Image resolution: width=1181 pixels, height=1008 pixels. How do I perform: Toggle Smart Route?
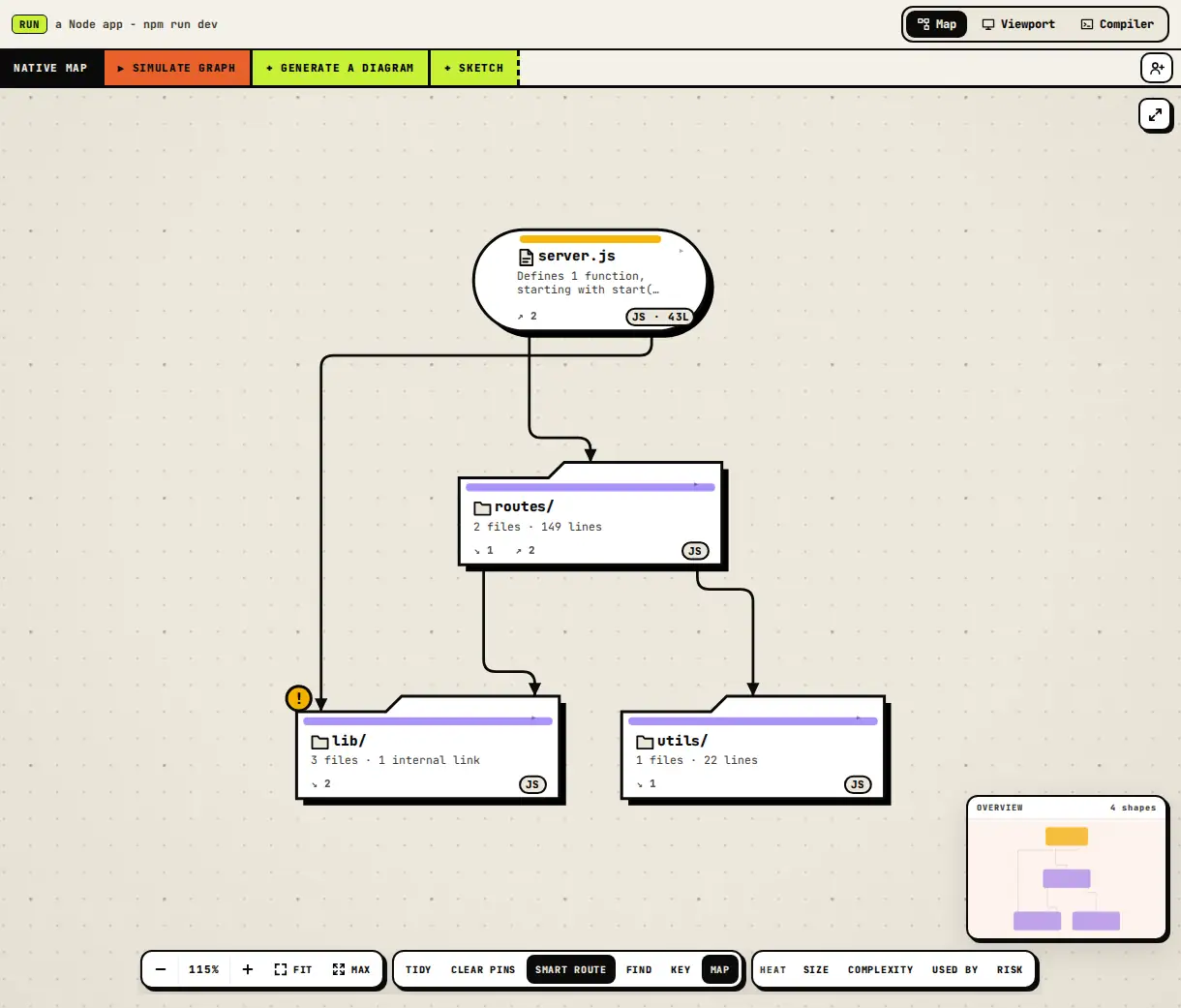tap(571, 969)
